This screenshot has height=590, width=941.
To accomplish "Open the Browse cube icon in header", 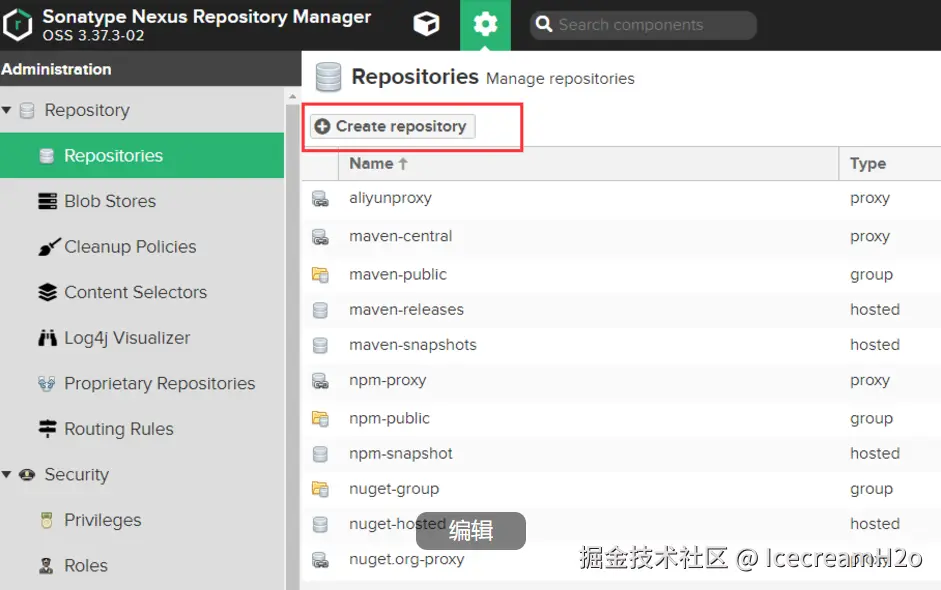I will 426,25.
